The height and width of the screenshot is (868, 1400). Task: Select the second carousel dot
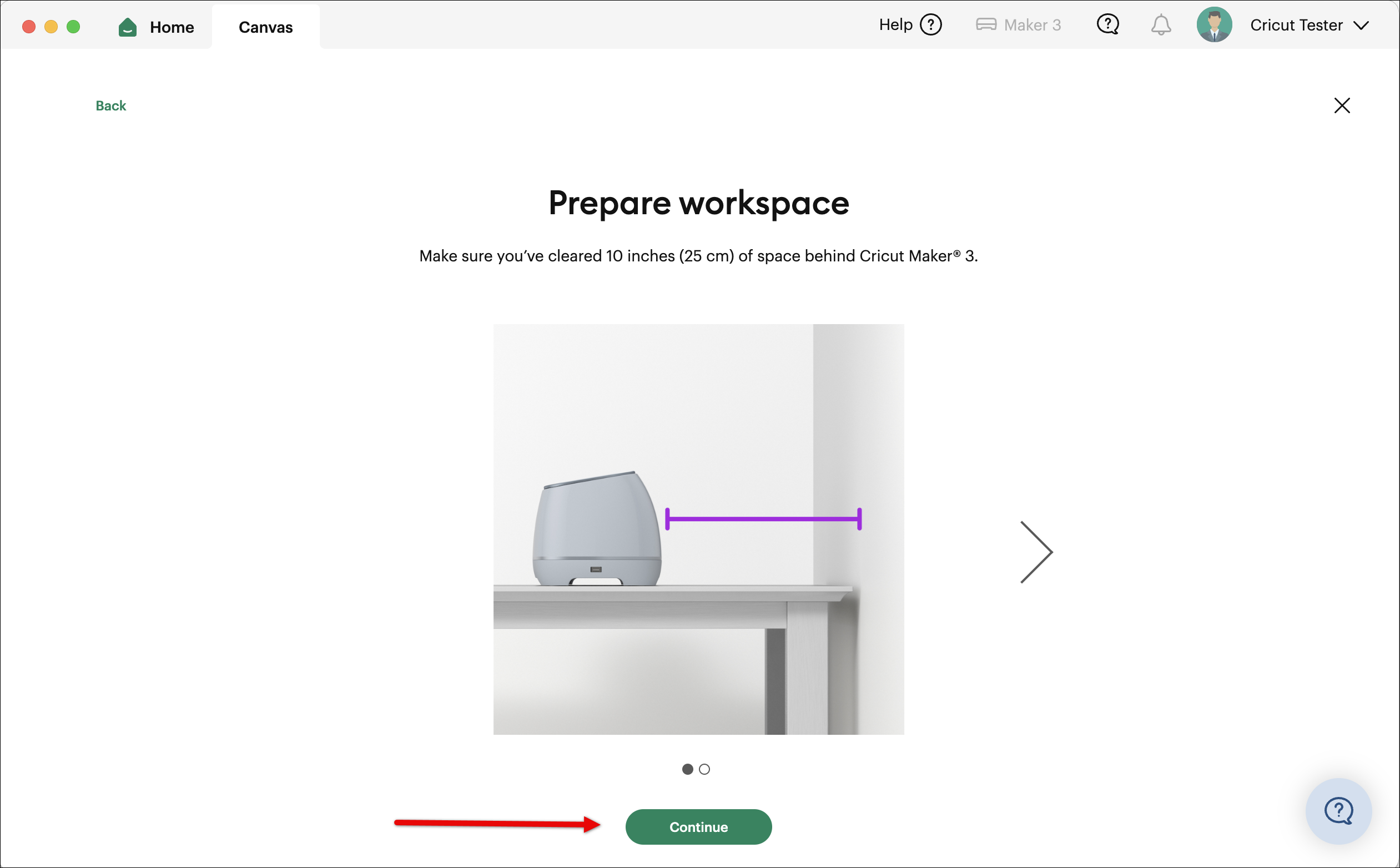[x=705, y=769]
